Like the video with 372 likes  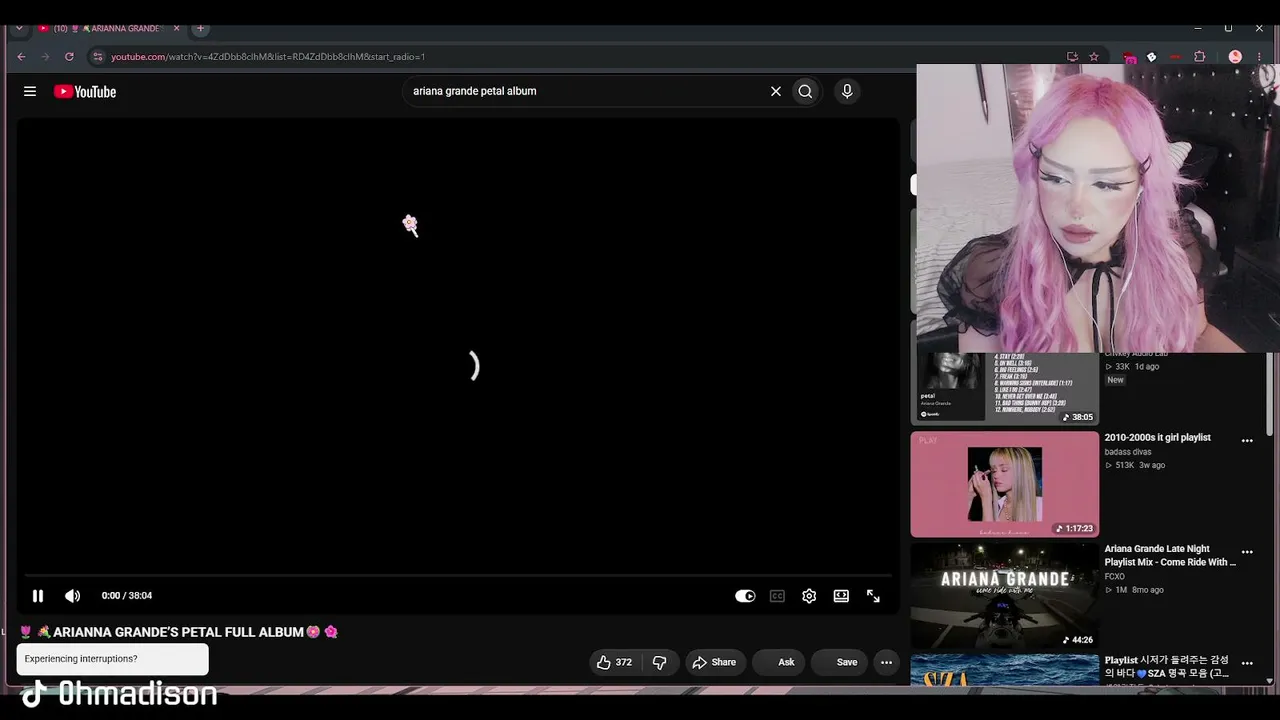[x=614, y=662]
